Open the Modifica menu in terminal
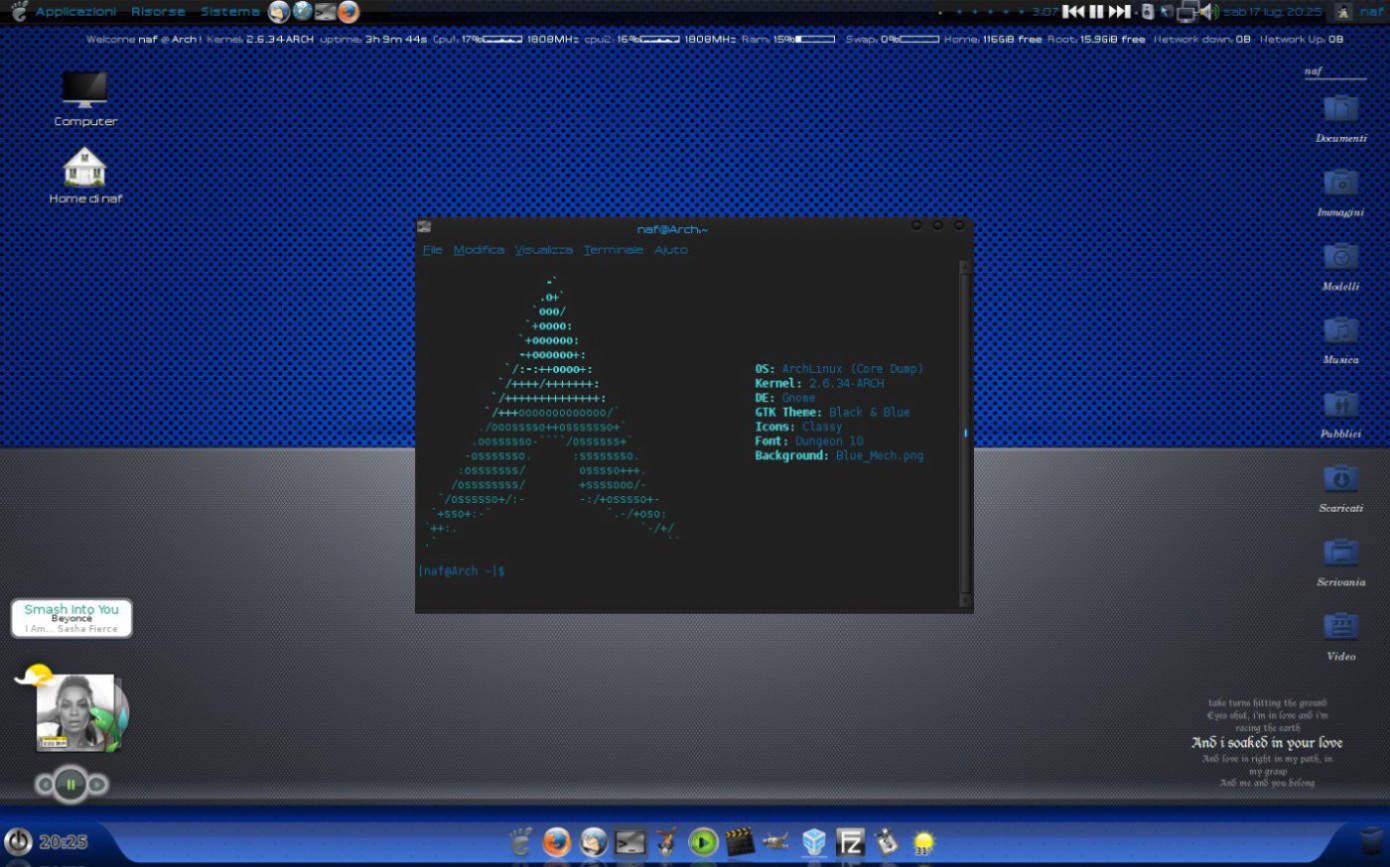Image resolution: width=1390 pixels, height=867 pixels. (x=479, y=250)
